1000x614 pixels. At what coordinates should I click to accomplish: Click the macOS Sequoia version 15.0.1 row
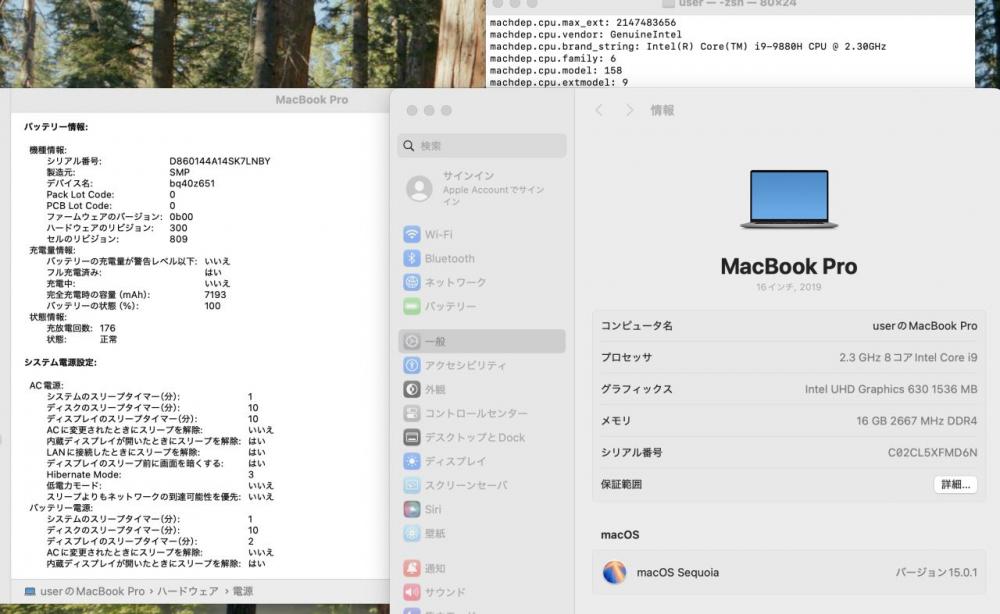click(789, 572)
